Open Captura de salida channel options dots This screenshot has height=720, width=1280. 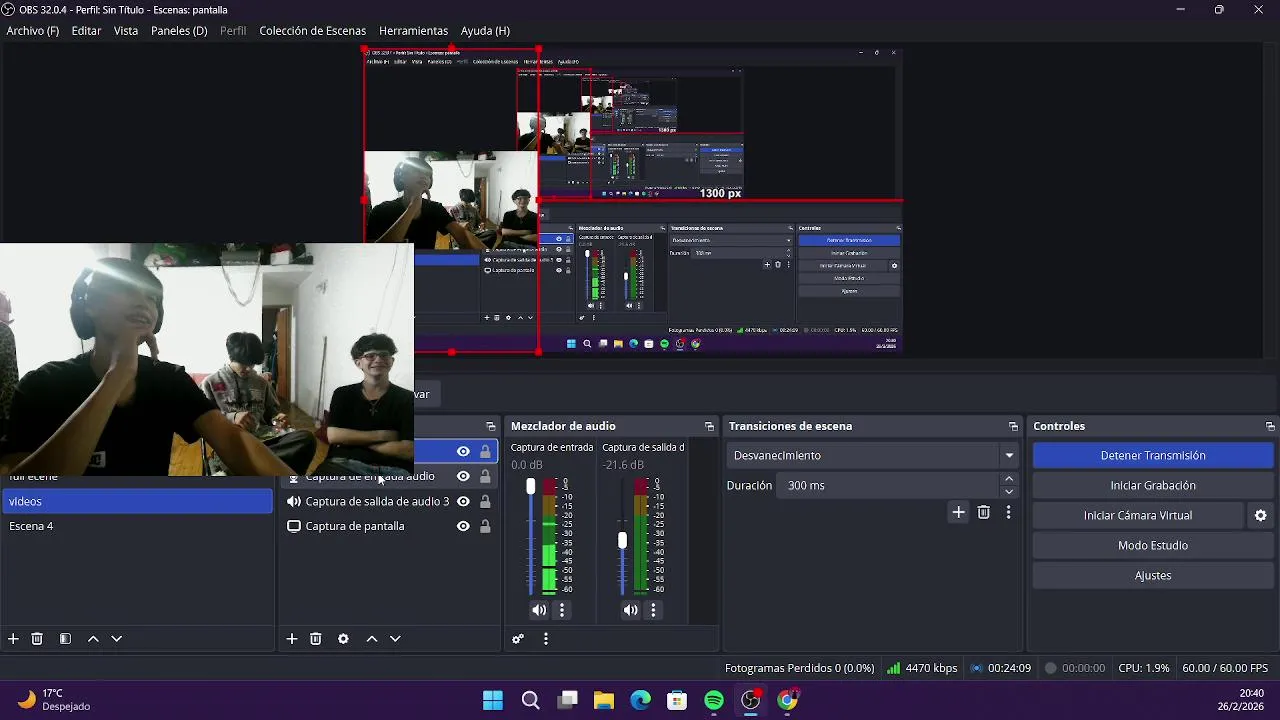[654, 610]
